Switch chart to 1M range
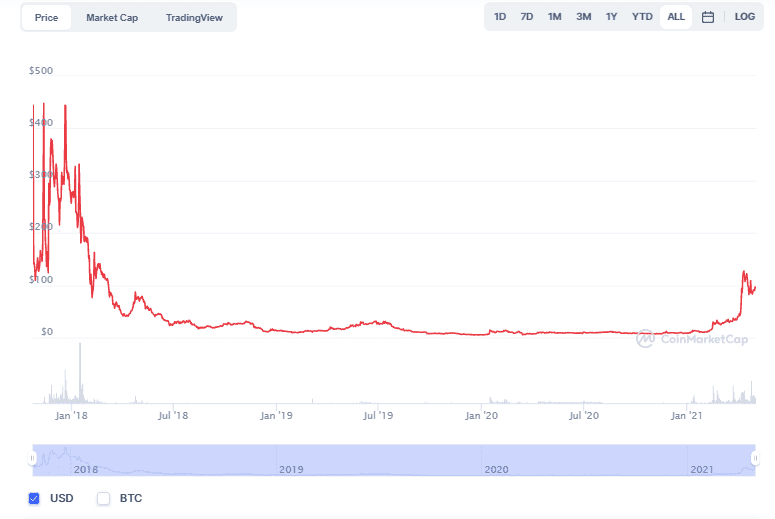The width and height of the screenshot is (775, 519). pos(555,17)
